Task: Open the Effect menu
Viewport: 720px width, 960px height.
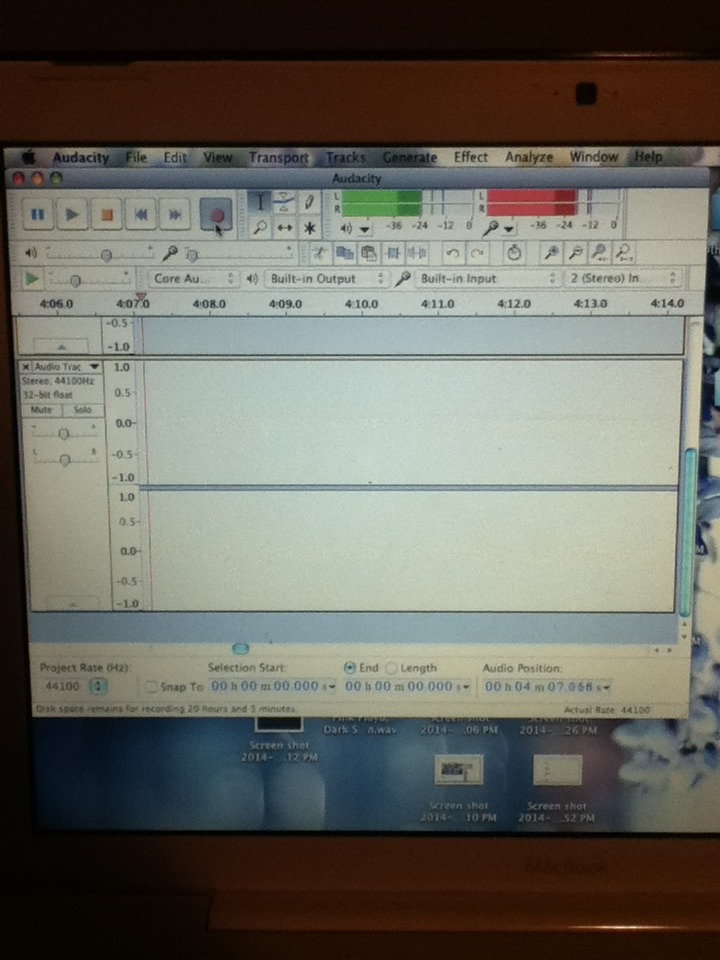Action: coord(471,157)
